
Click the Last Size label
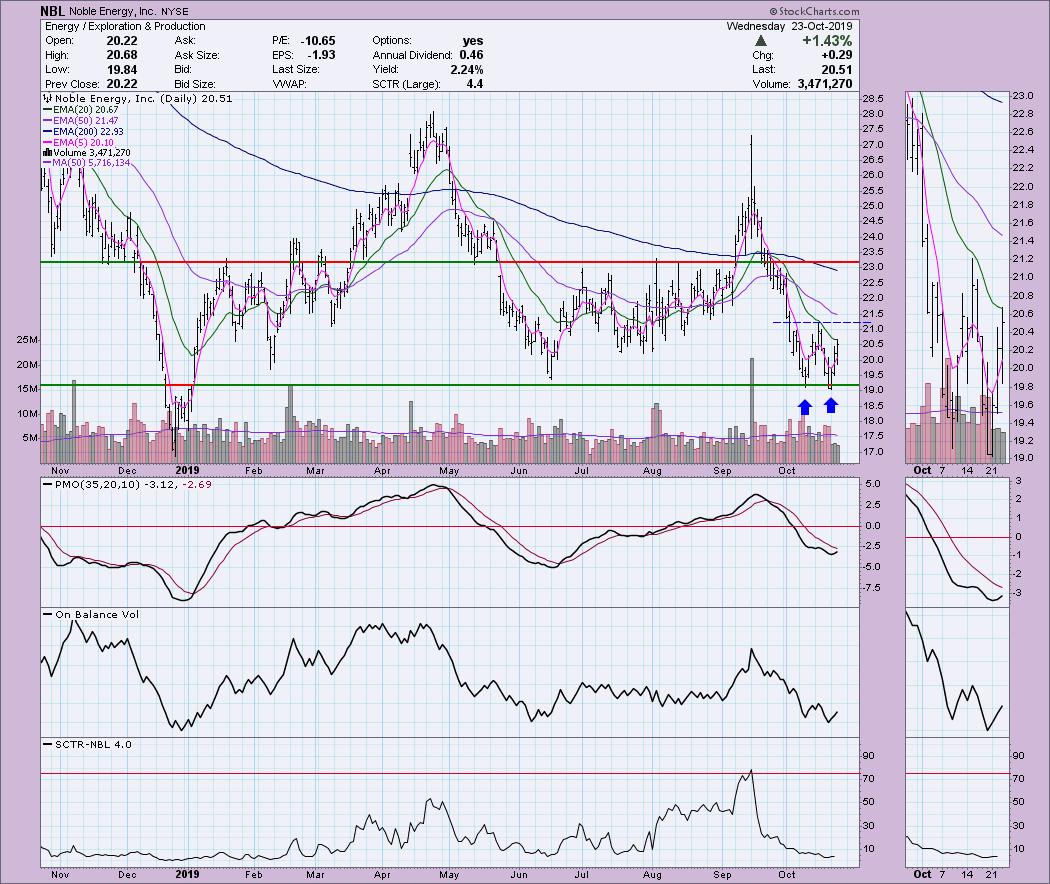[x=295, y=70]
